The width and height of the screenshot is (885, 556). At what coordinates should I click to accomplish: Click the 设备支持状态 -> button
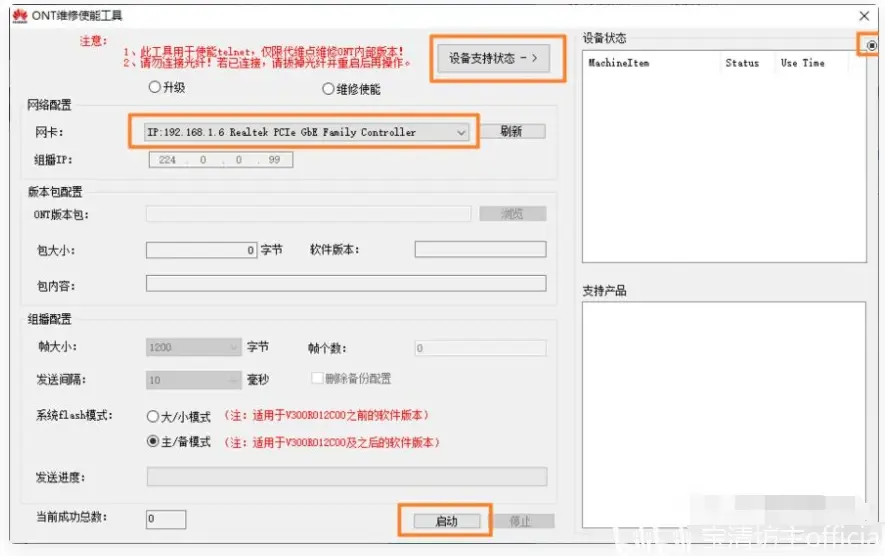493,58
